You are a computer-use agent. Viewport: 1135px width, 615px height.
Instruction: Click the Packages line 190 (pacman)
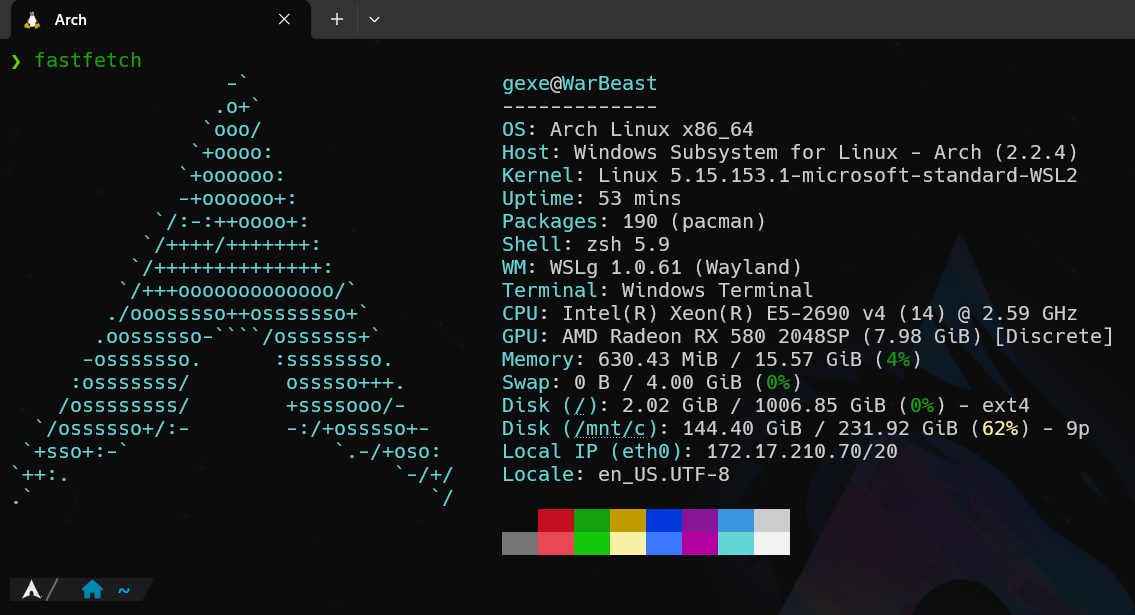[x=634, y=221]
